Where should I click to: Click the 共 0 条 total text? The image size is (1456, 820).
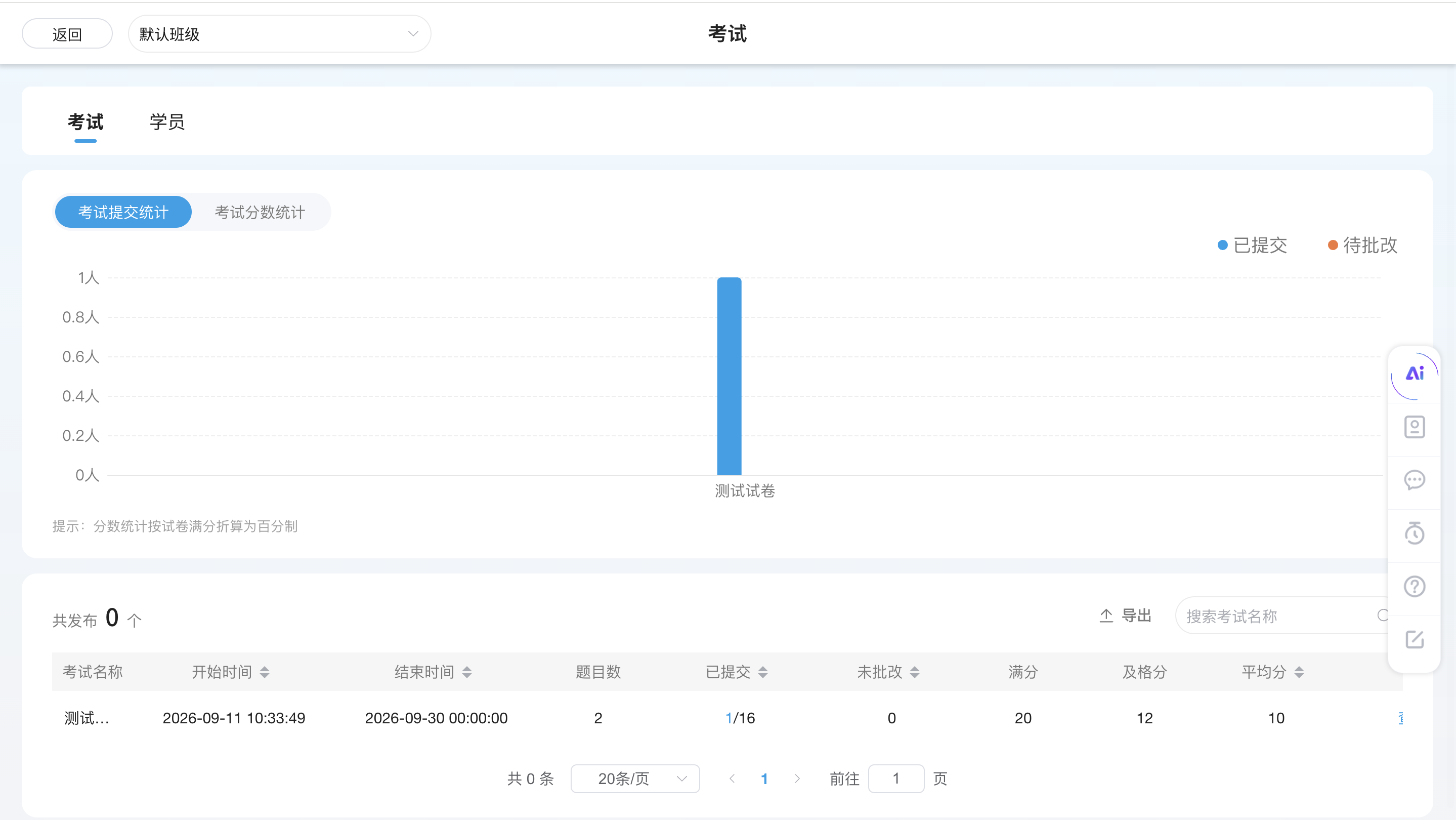tap(530, 778)
